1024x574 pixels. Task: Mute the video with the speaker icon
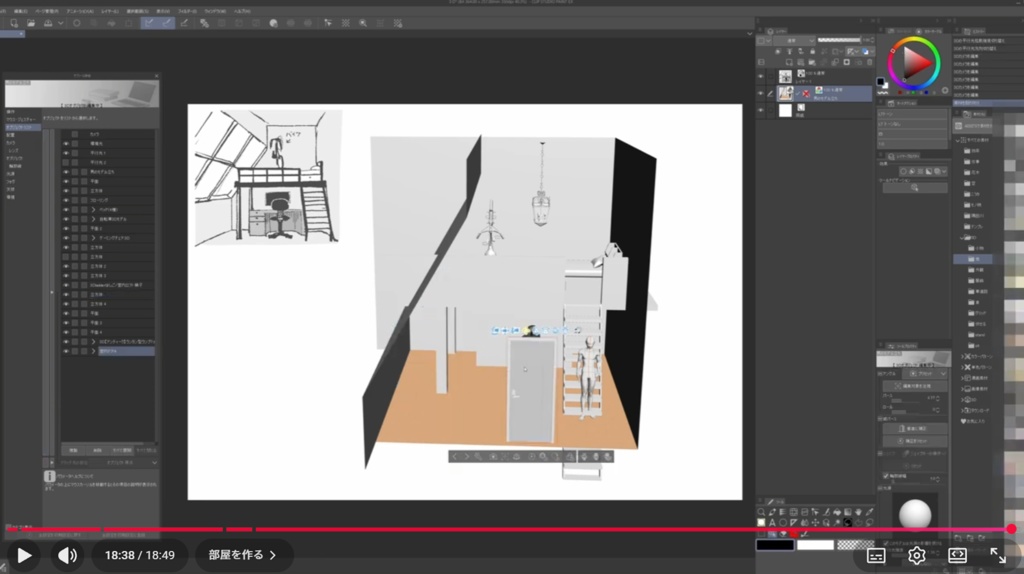[67, 555]
